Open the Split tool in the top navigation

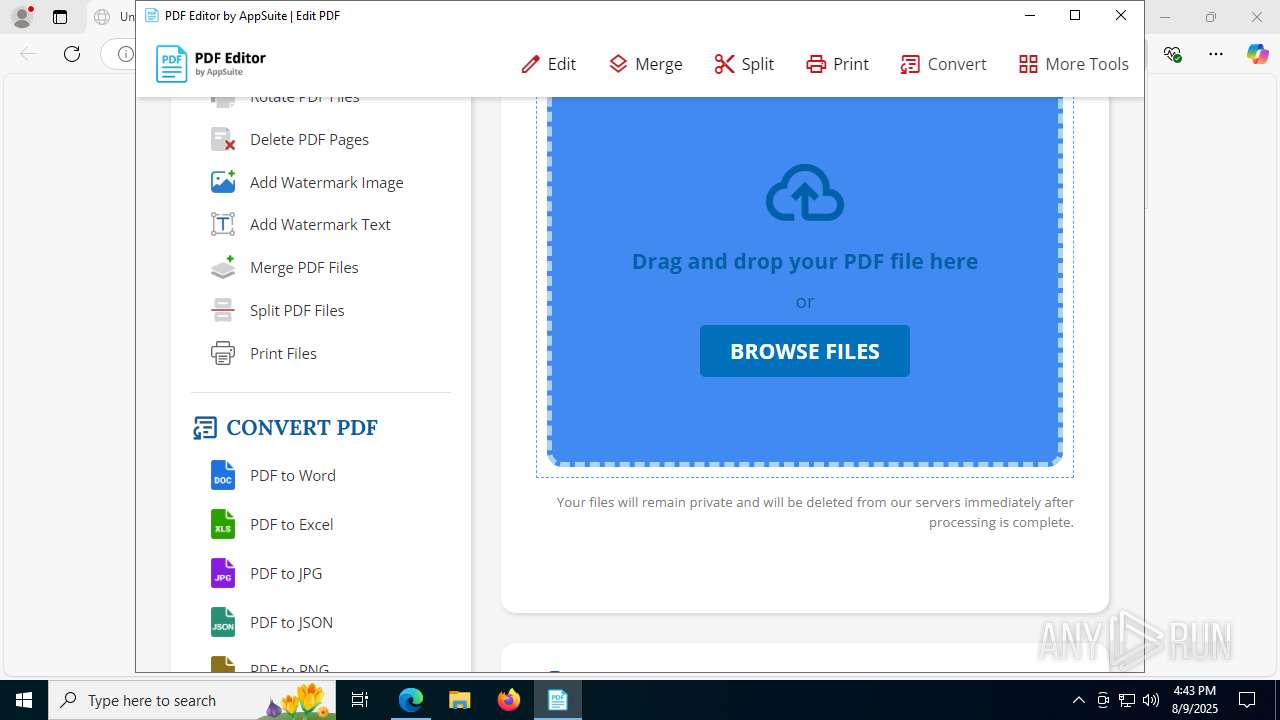click(x=744, y=64)
